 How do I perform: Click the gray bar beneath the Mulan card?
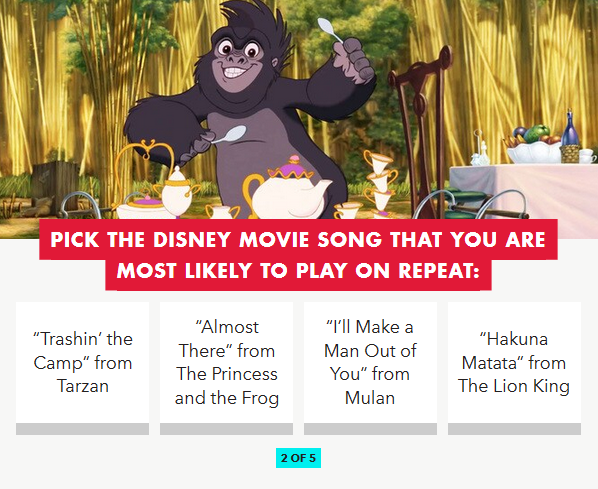click(x=370, y=429)
